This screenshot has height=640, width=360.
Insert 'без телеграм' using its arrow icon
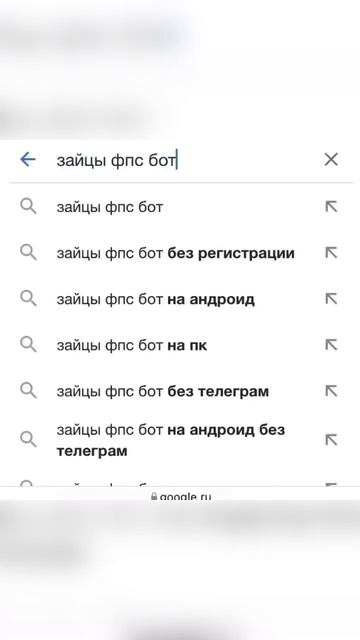click(331, 391)
